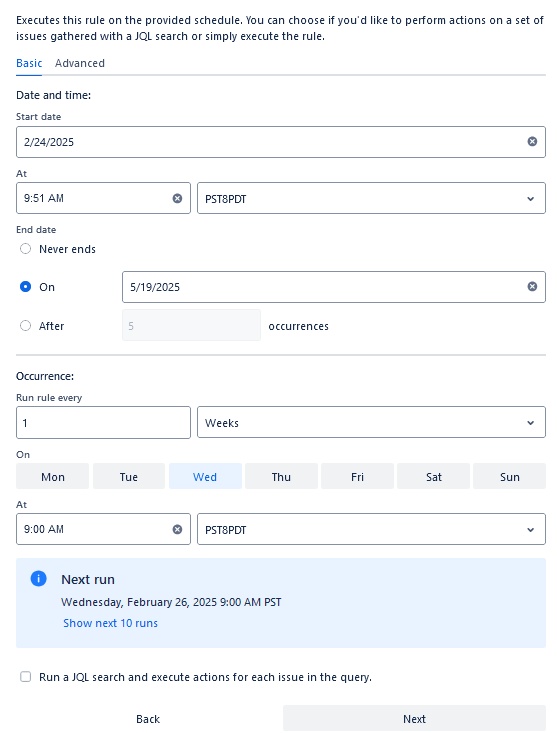
Task: Click the Back button
Action: (x=148, y=719)
